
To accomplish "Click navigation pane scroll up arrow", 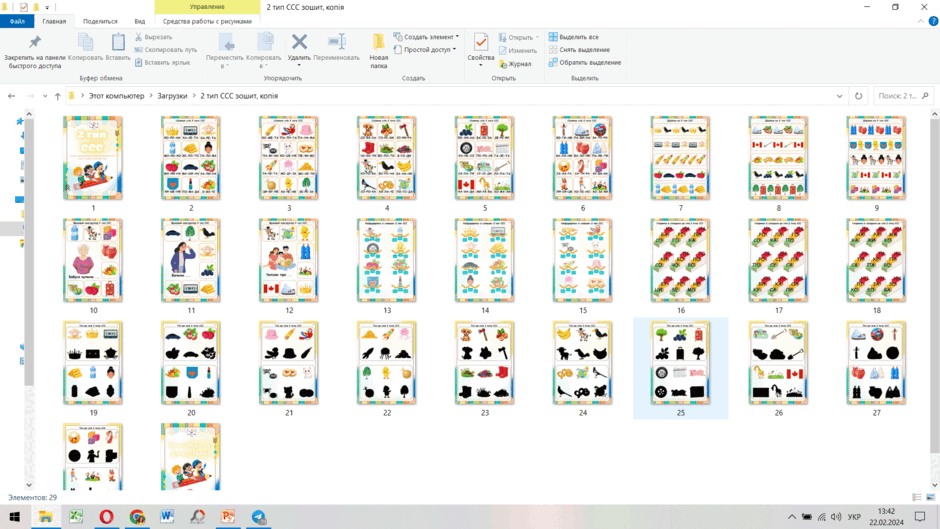I will pos(29,113).
